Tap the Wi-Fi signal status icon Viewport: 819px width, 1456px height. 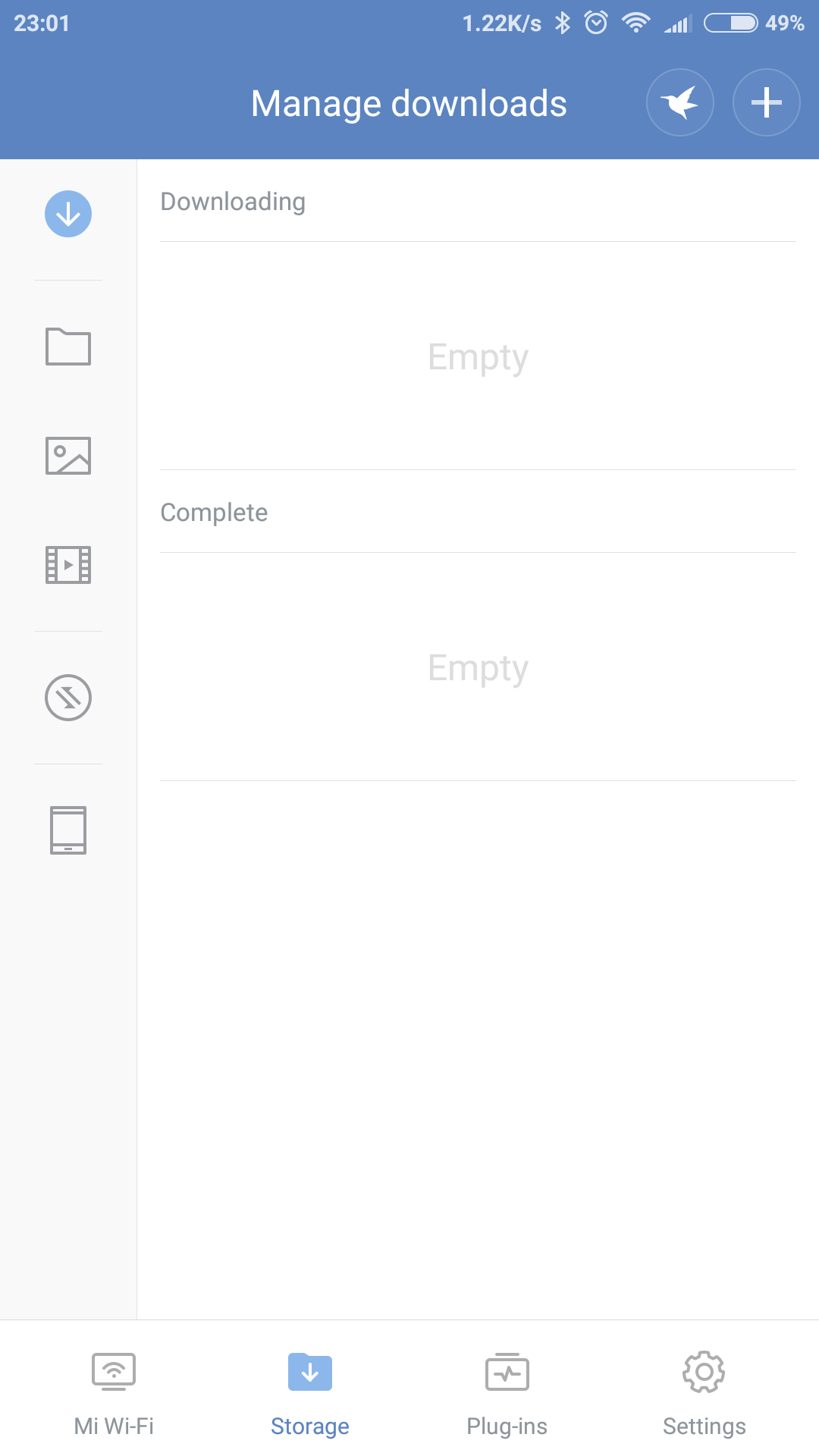click(x=635, y=24)
